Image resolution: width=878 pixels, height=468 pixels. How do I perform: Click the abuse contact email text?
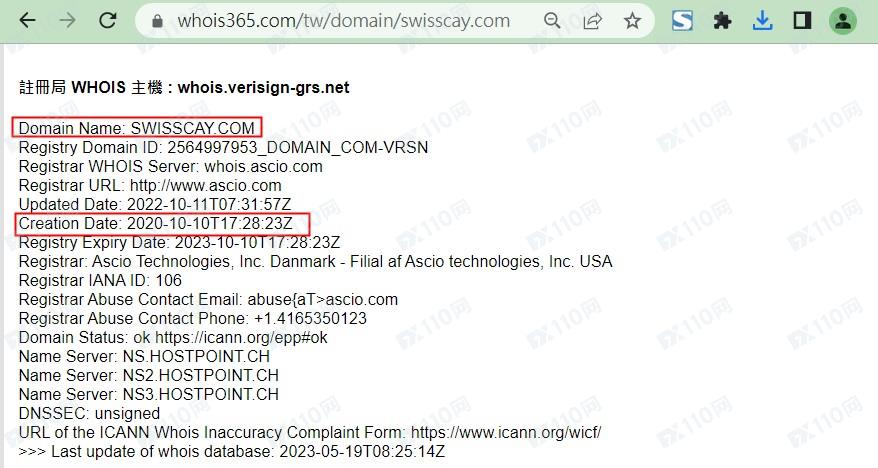pyautogui.click(x=323, y=299)
